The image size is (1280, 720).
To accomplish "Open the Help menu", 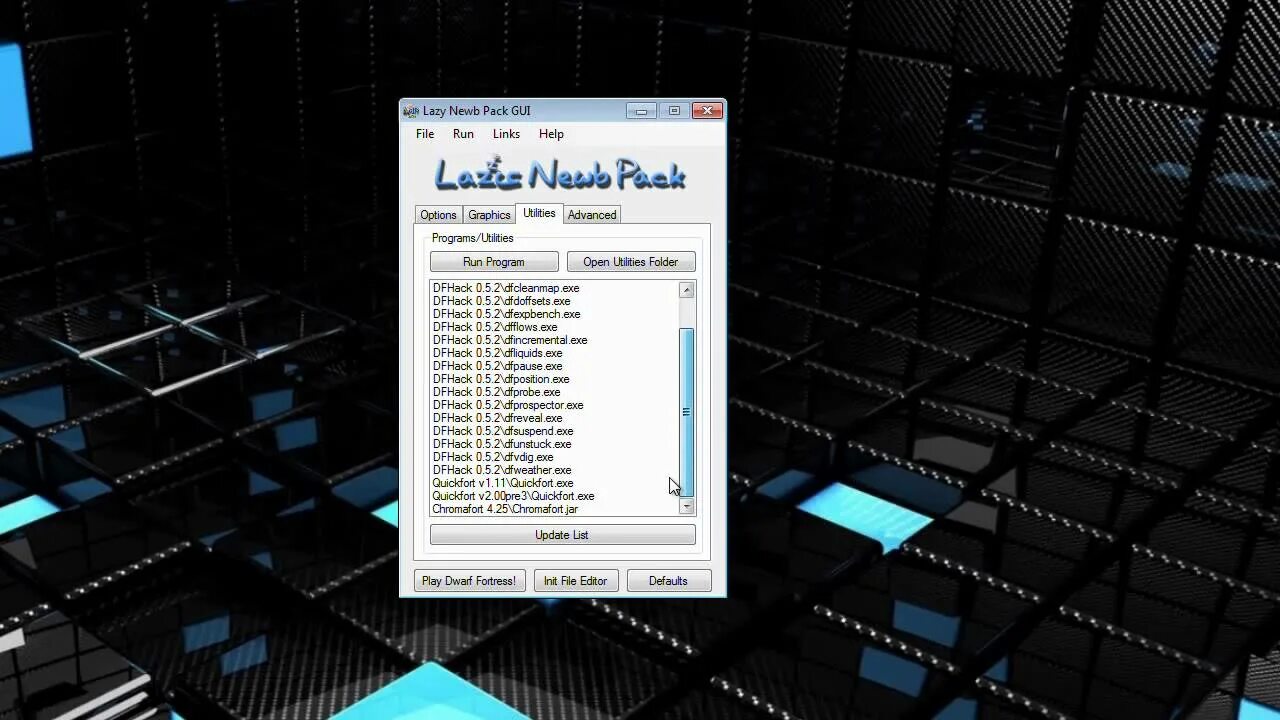I will pyautogui.click(x=551, y=134).
